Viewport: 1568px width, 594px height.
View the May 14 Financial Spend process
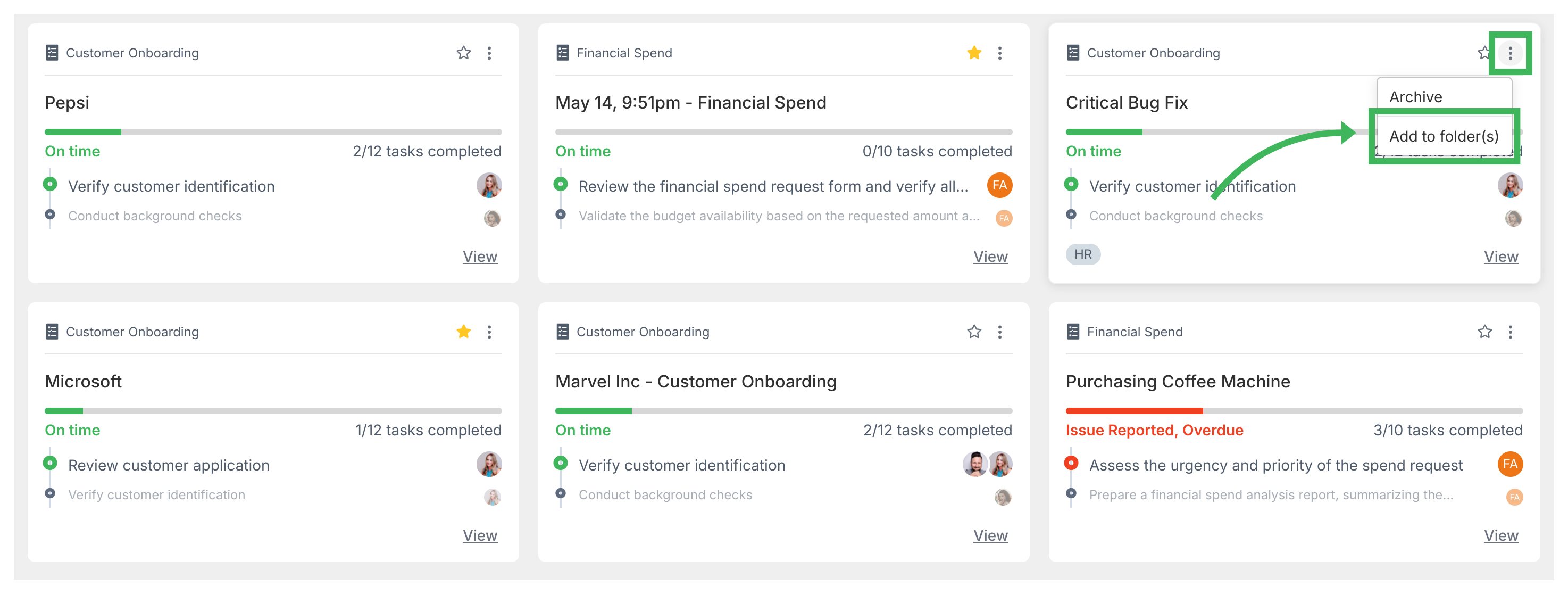[x=990, y=257]
